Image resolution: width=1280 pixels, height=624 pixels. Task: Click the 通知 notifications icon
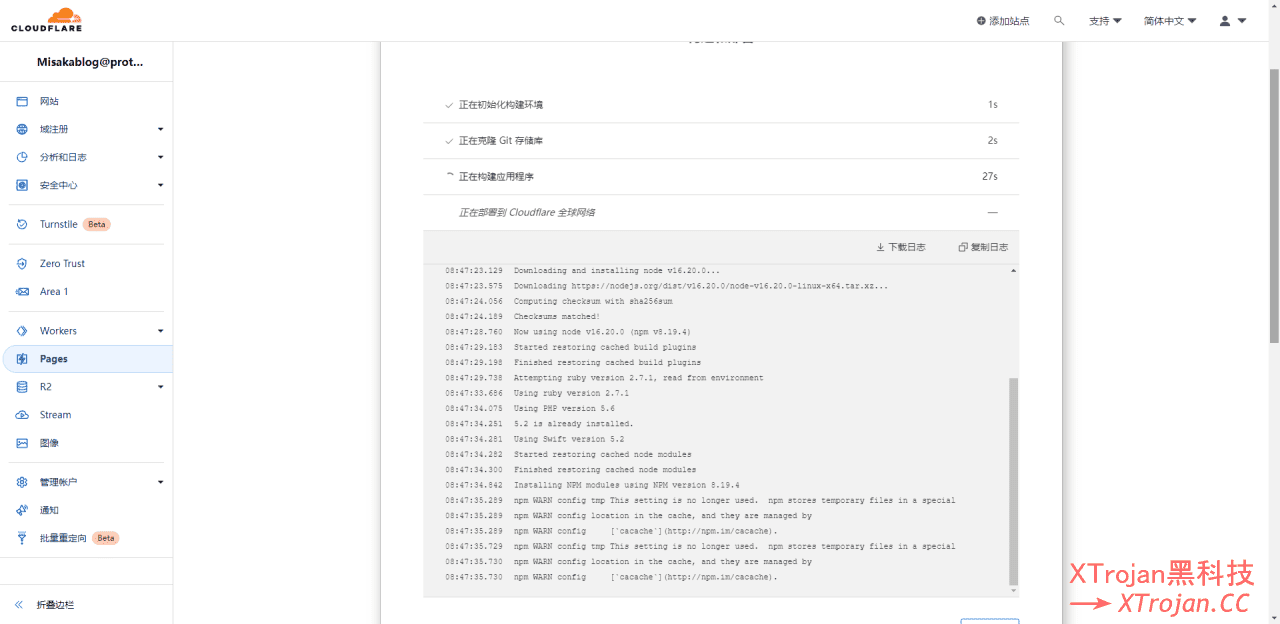coord(23,510)
